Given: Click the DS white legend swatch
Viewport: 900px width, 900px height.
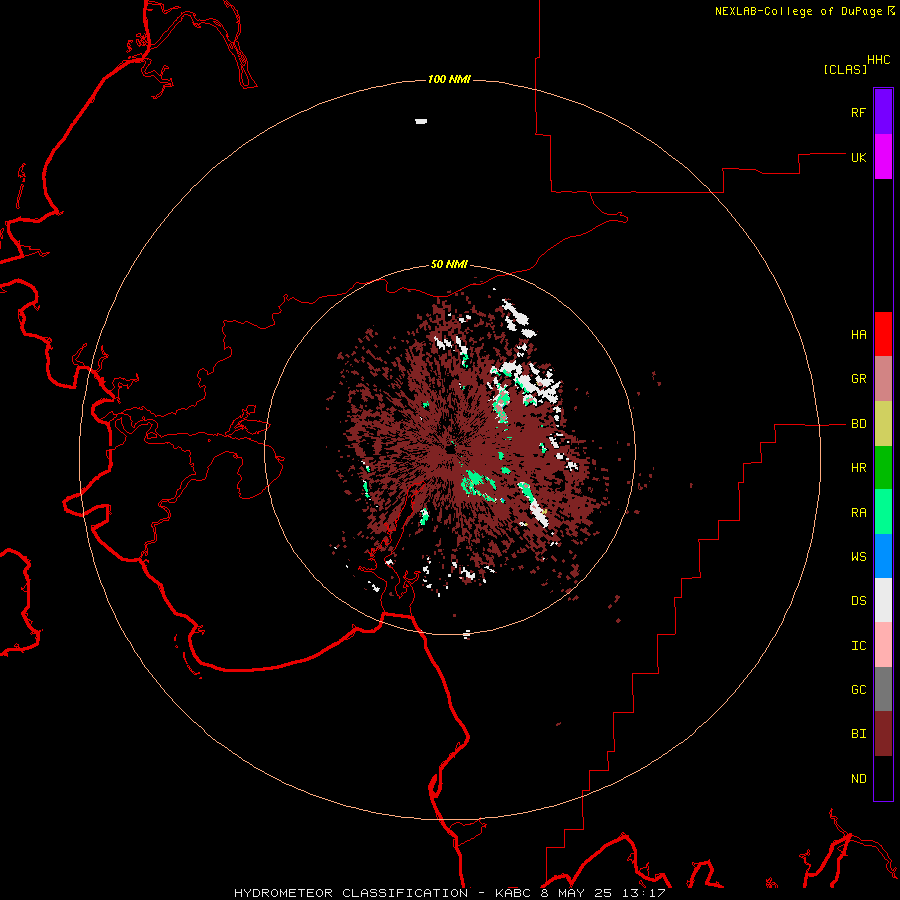Looking at the screenshot, I should [x=883, y=600].
